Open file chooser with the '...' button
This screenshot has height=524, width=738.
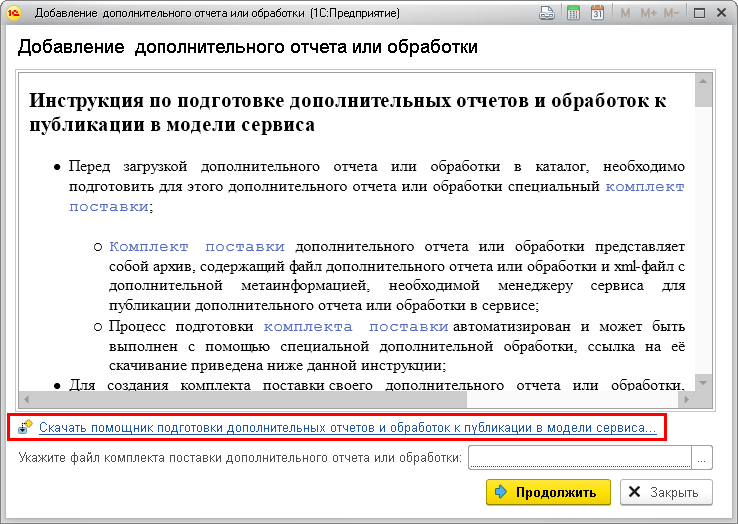[702, 457]
